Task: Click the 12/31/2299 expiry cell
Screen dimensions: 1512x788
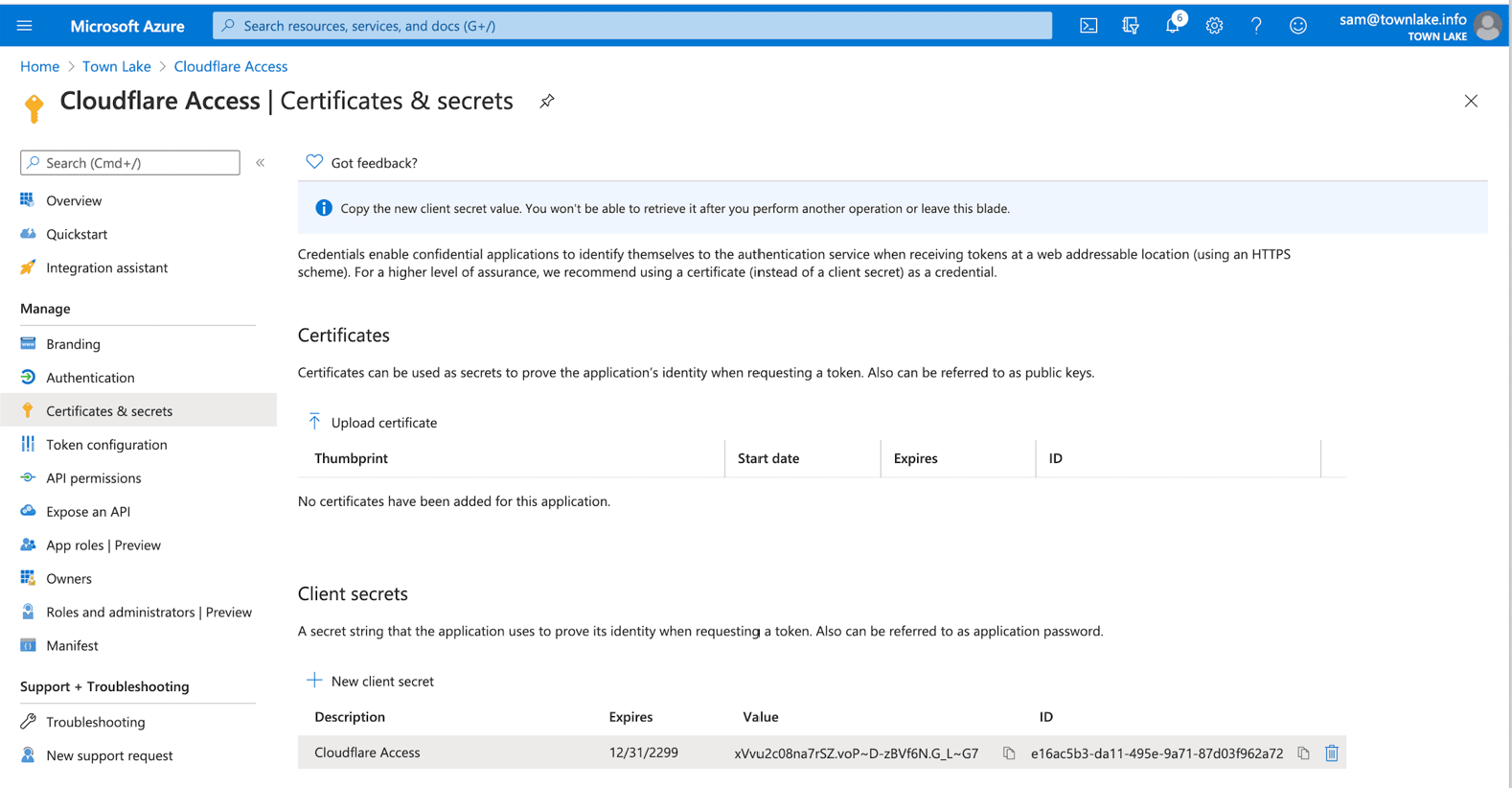Action: (644, 753)
